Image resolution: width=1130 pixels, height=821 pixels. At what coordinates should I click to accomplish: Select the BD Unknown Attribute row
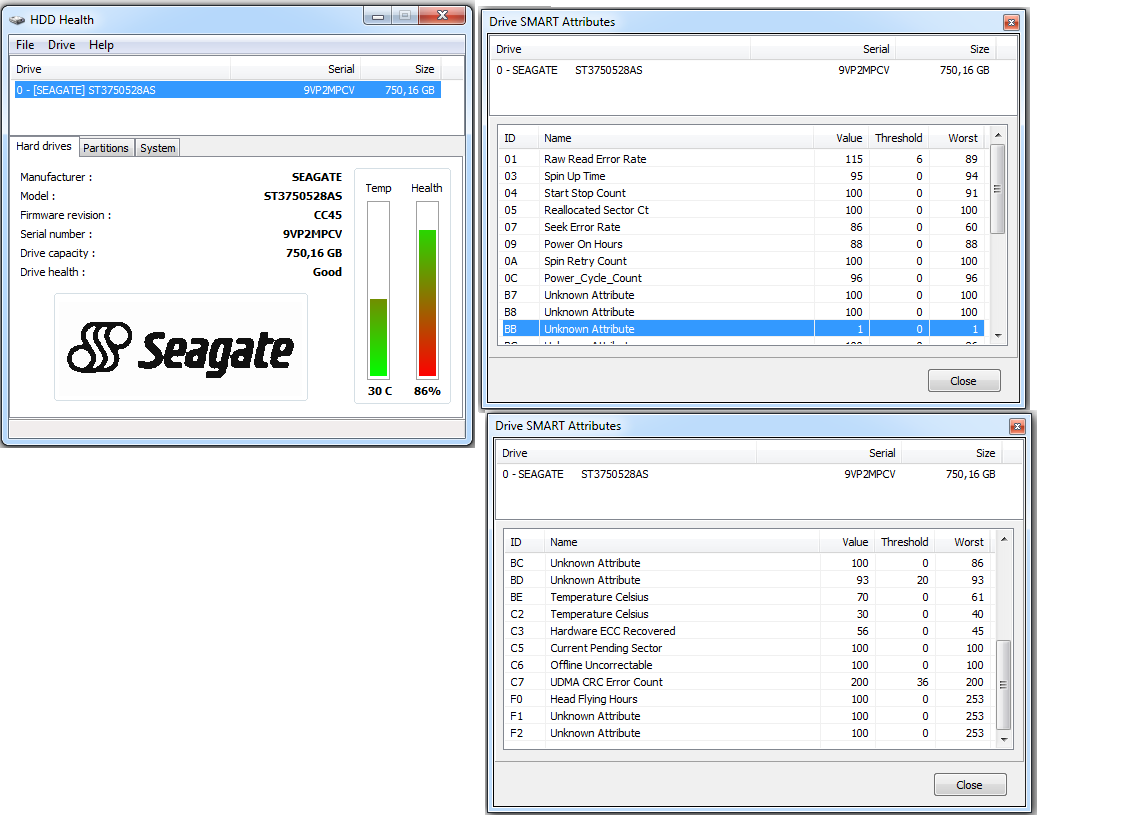click(748, 580)
